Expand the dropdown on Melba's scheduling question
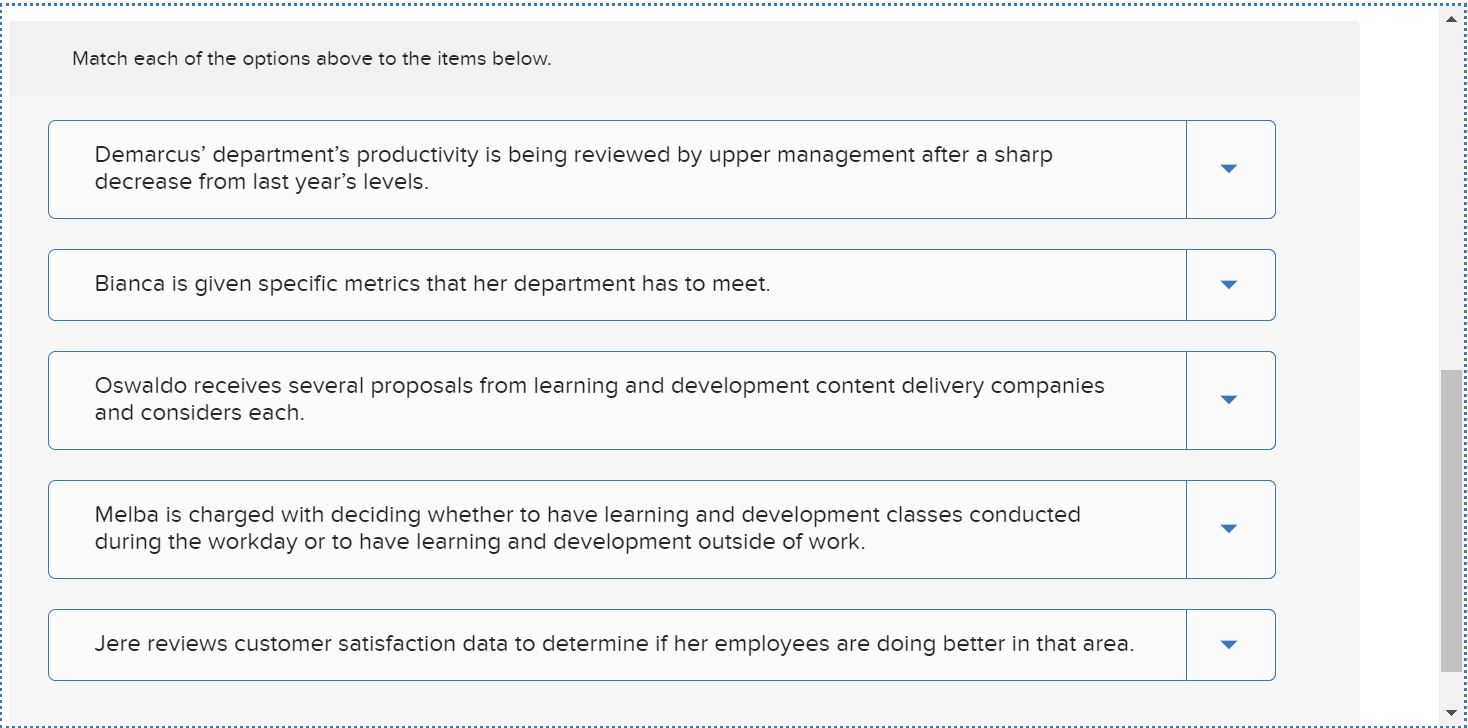Viewport: 1468px width, 728px height. click(1230, 529)
